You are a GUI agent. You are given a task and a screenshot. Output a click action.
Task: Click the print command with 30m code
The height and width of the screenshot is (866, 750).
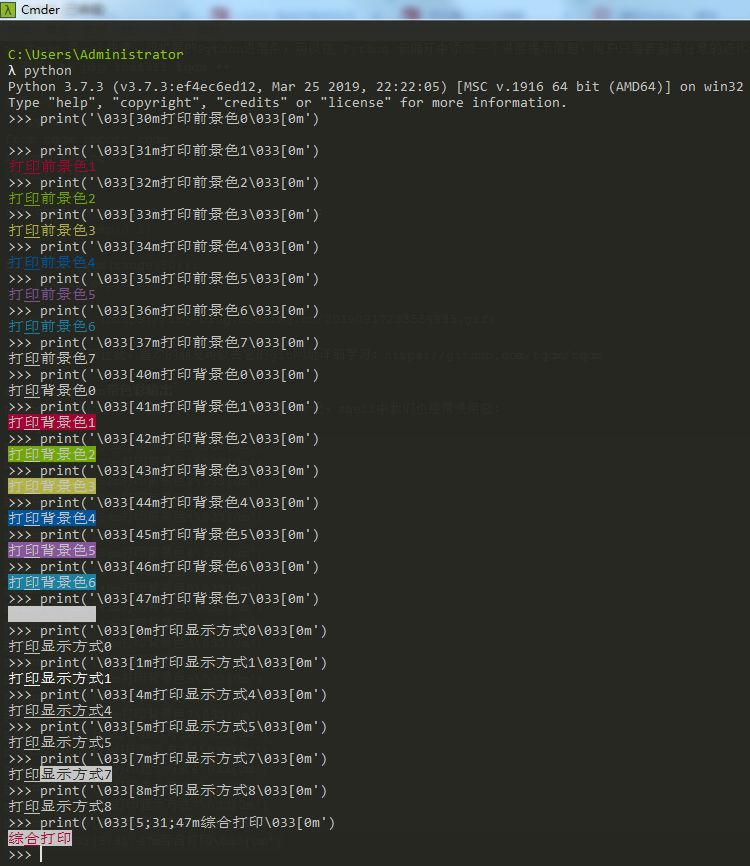coord(163,119)
